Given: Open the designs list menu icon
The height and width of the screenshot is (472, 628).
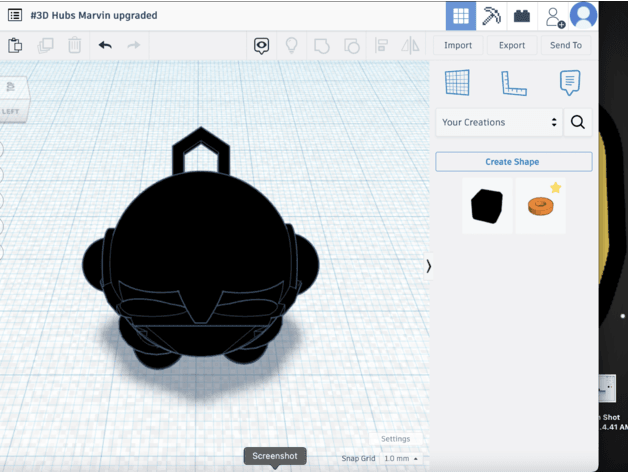Looking at the screenshot, I should tap(15, 15).
